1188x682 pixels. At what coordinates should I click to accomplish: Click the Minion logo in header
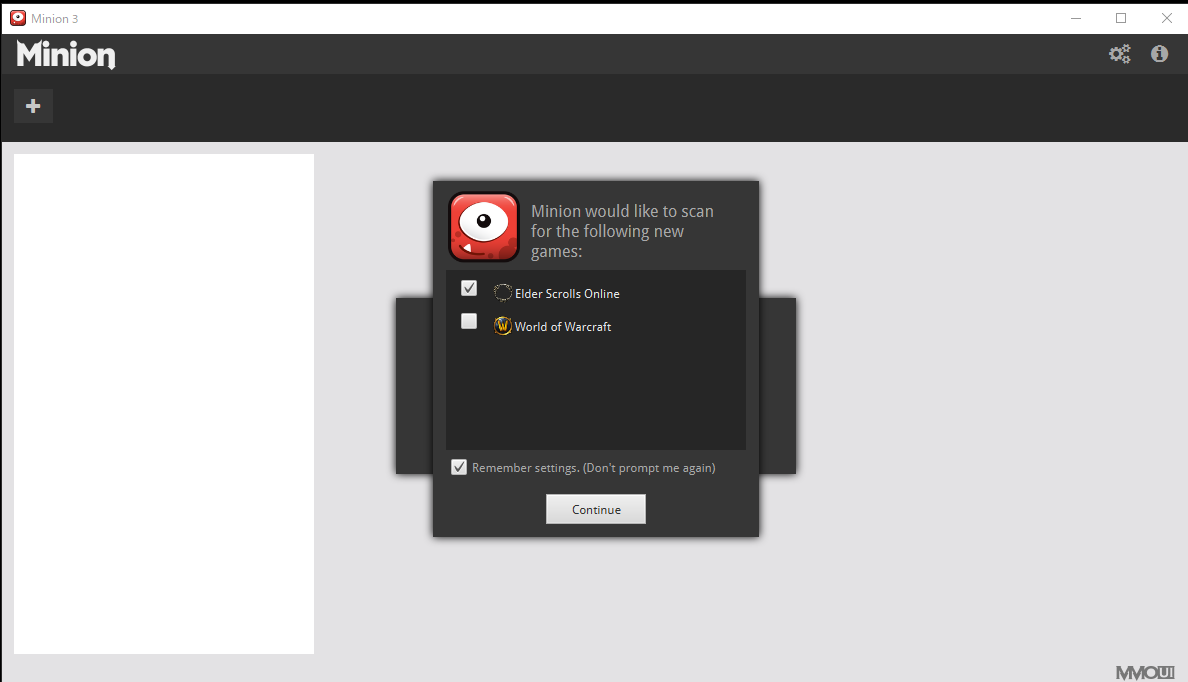tap(66, 55)
